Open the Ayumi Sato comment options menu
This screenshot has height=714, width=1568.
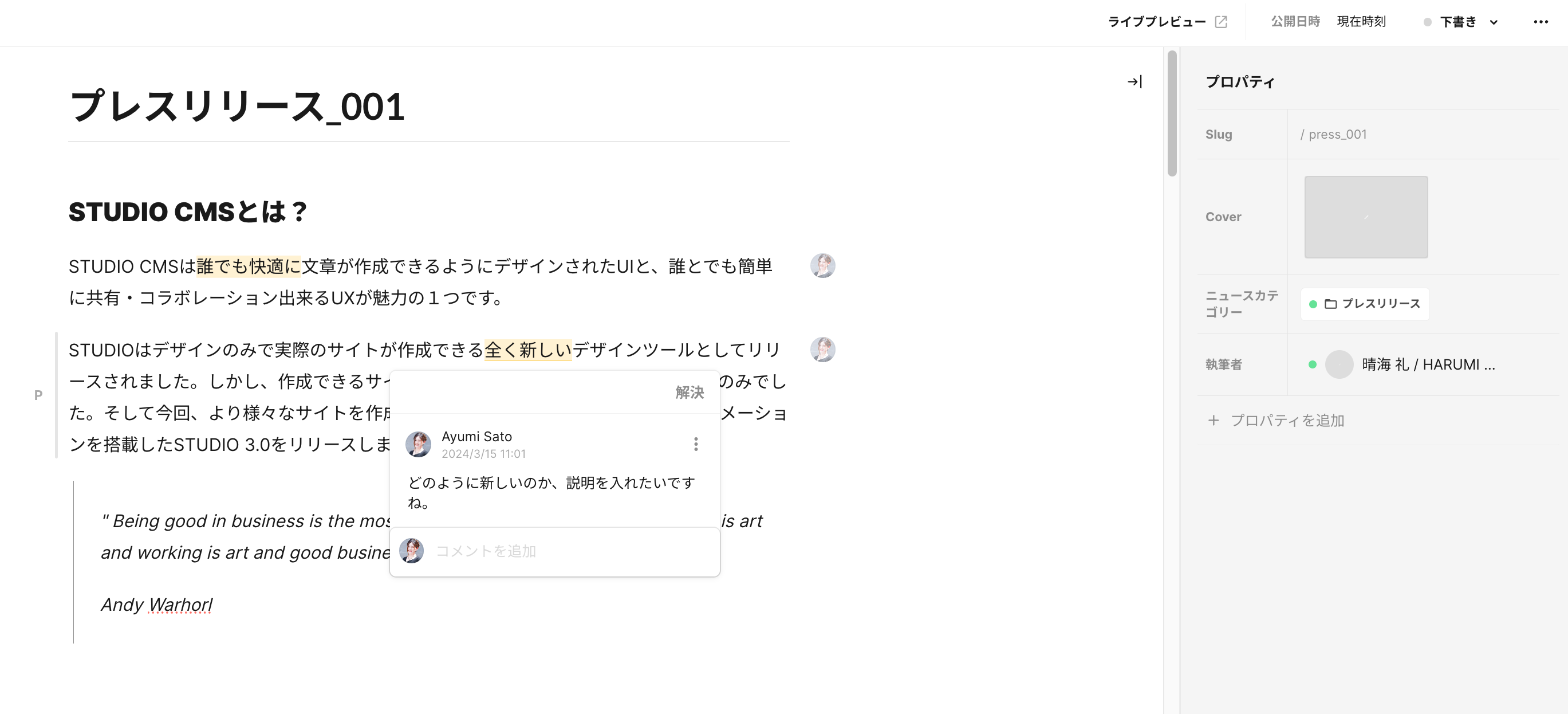point(695,444)
